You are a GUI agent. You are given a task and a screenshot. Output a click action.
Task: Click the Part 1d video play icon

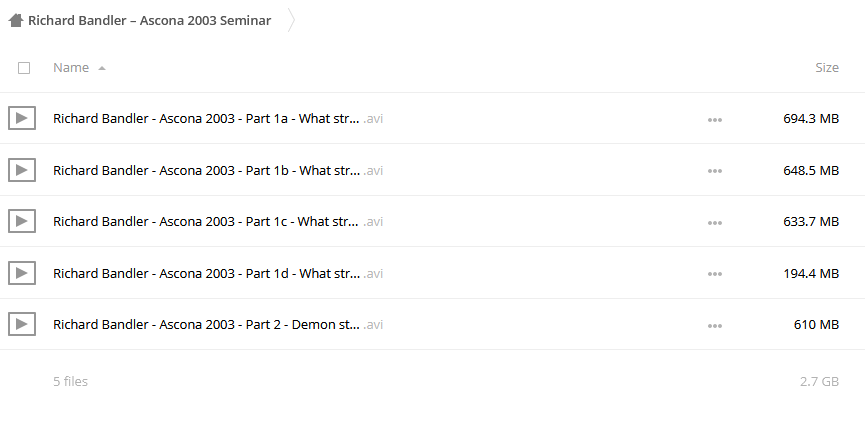tap(22, 273)
